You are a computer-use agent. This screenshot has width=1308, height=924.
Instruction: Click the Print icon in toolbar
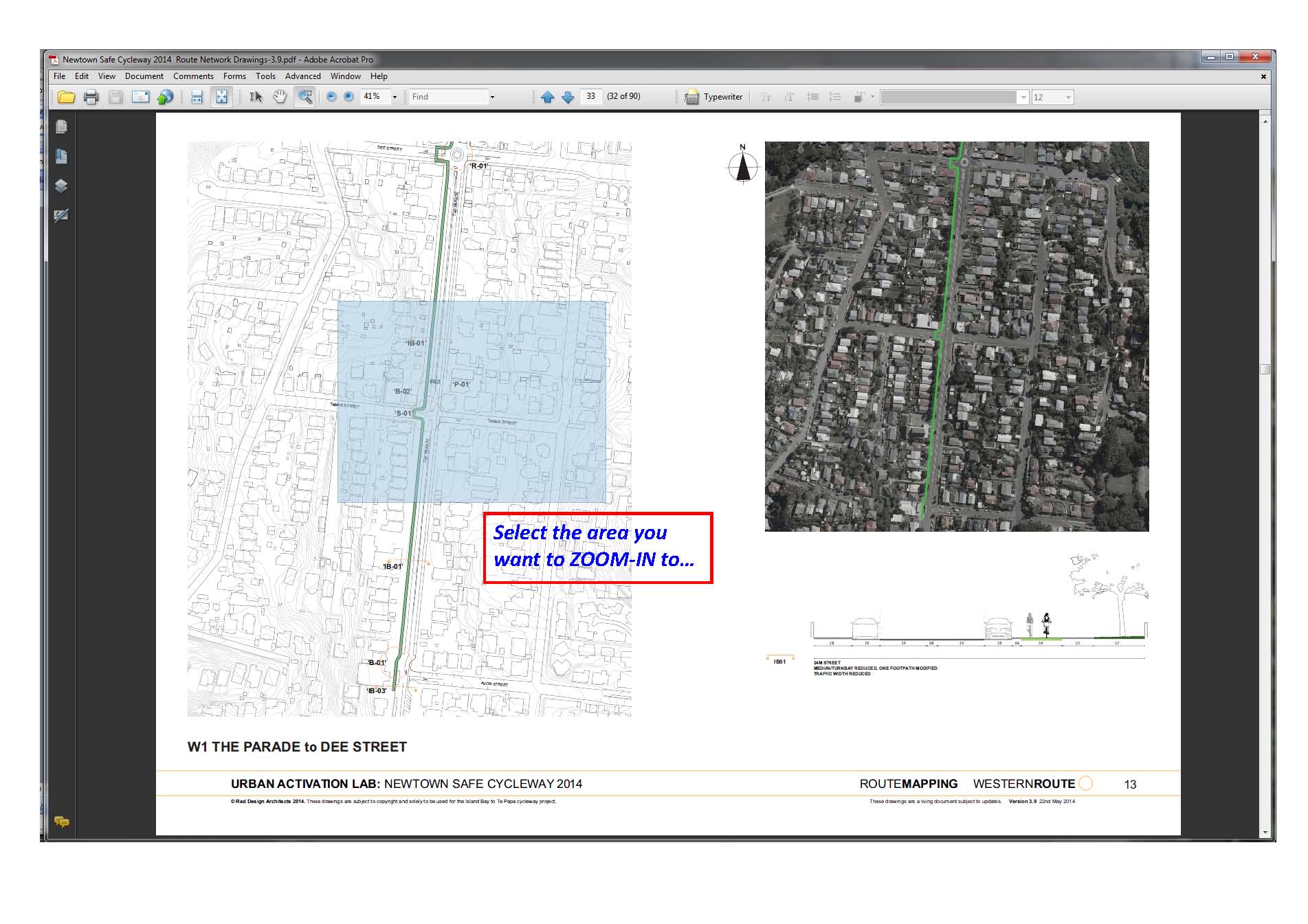[x=91, y=97]
